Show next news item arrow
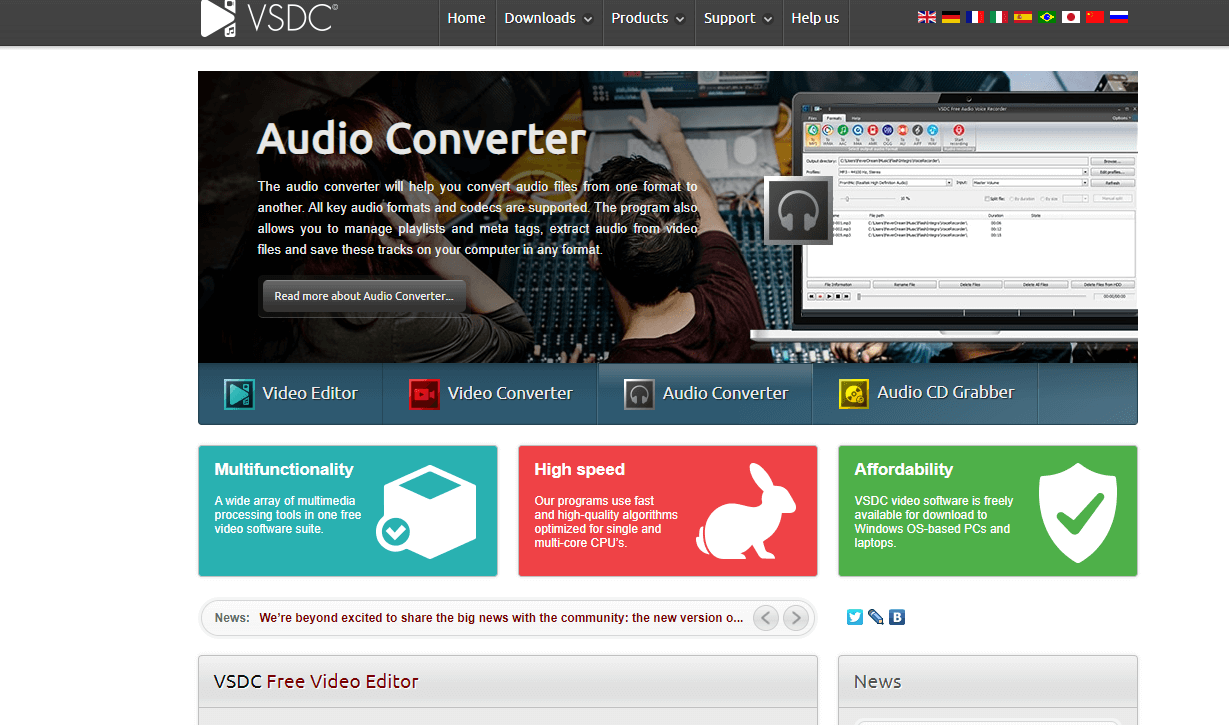The height and width of the screenshot is (725, 1229). (796, 618)
